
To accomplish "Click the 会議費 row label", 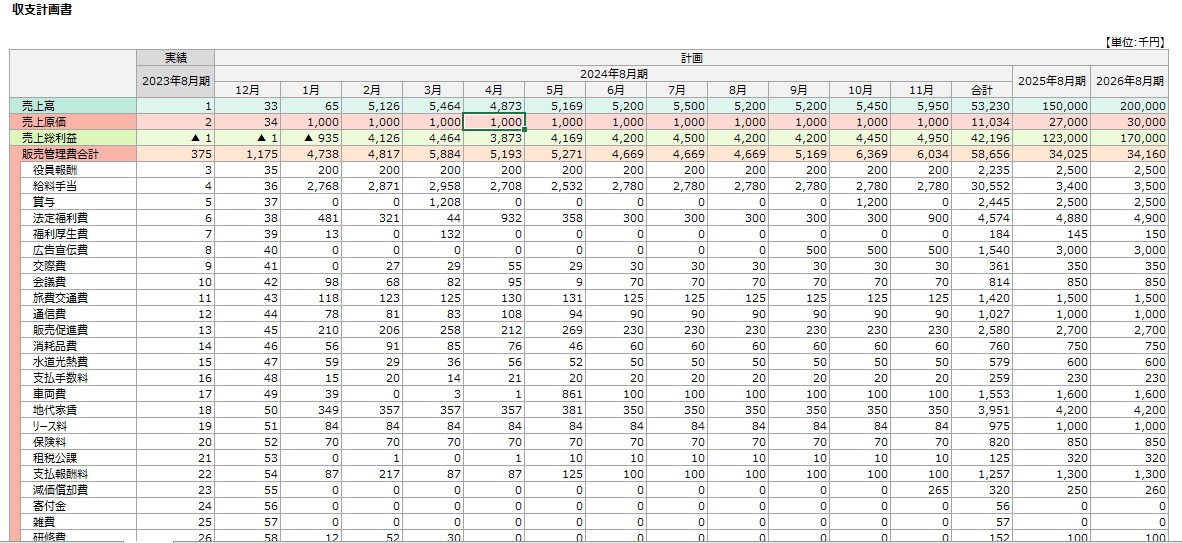I will pos(78,282).
